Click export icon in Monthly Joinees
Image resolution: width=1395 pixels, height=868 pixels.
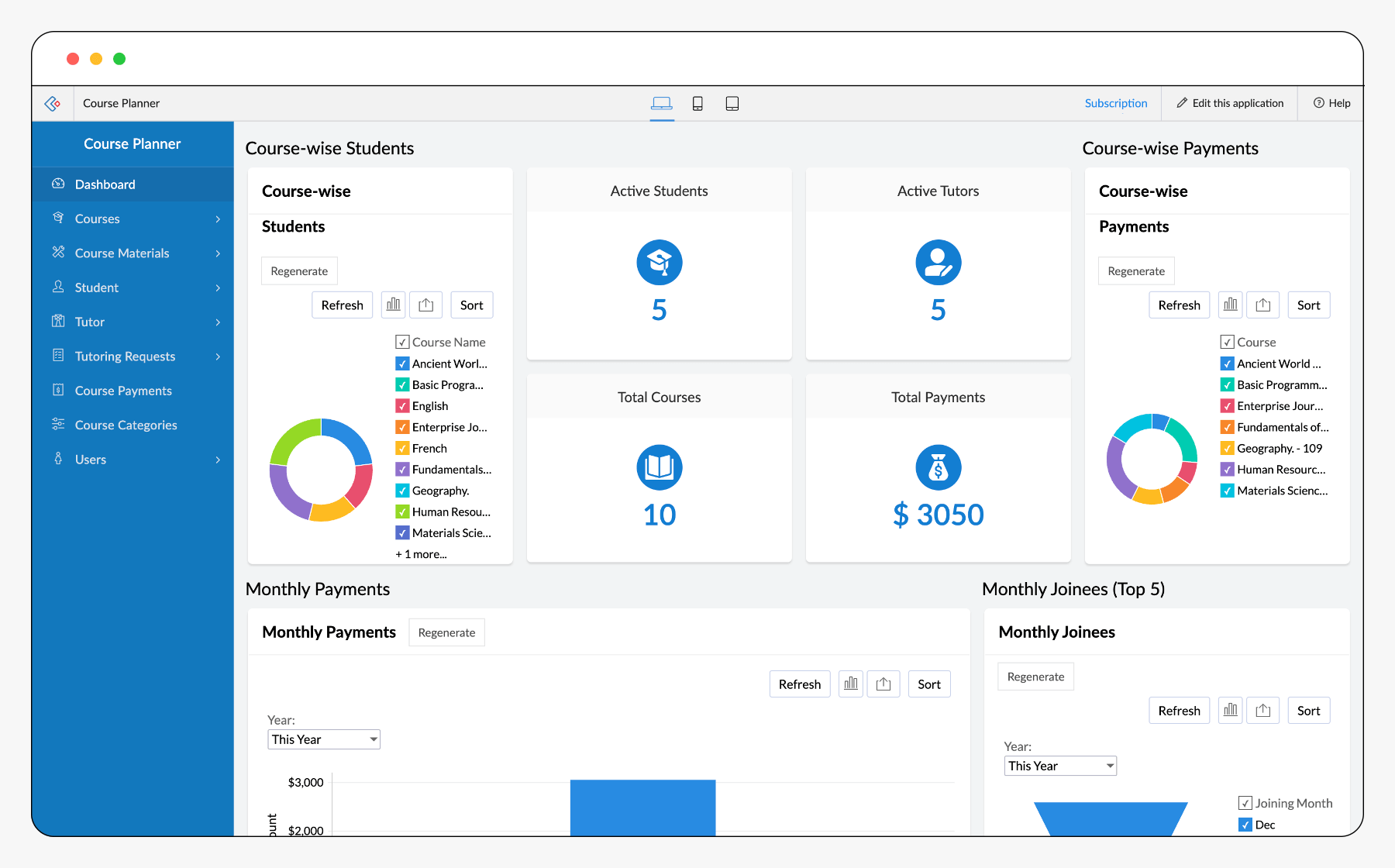tap(1262, 711)
